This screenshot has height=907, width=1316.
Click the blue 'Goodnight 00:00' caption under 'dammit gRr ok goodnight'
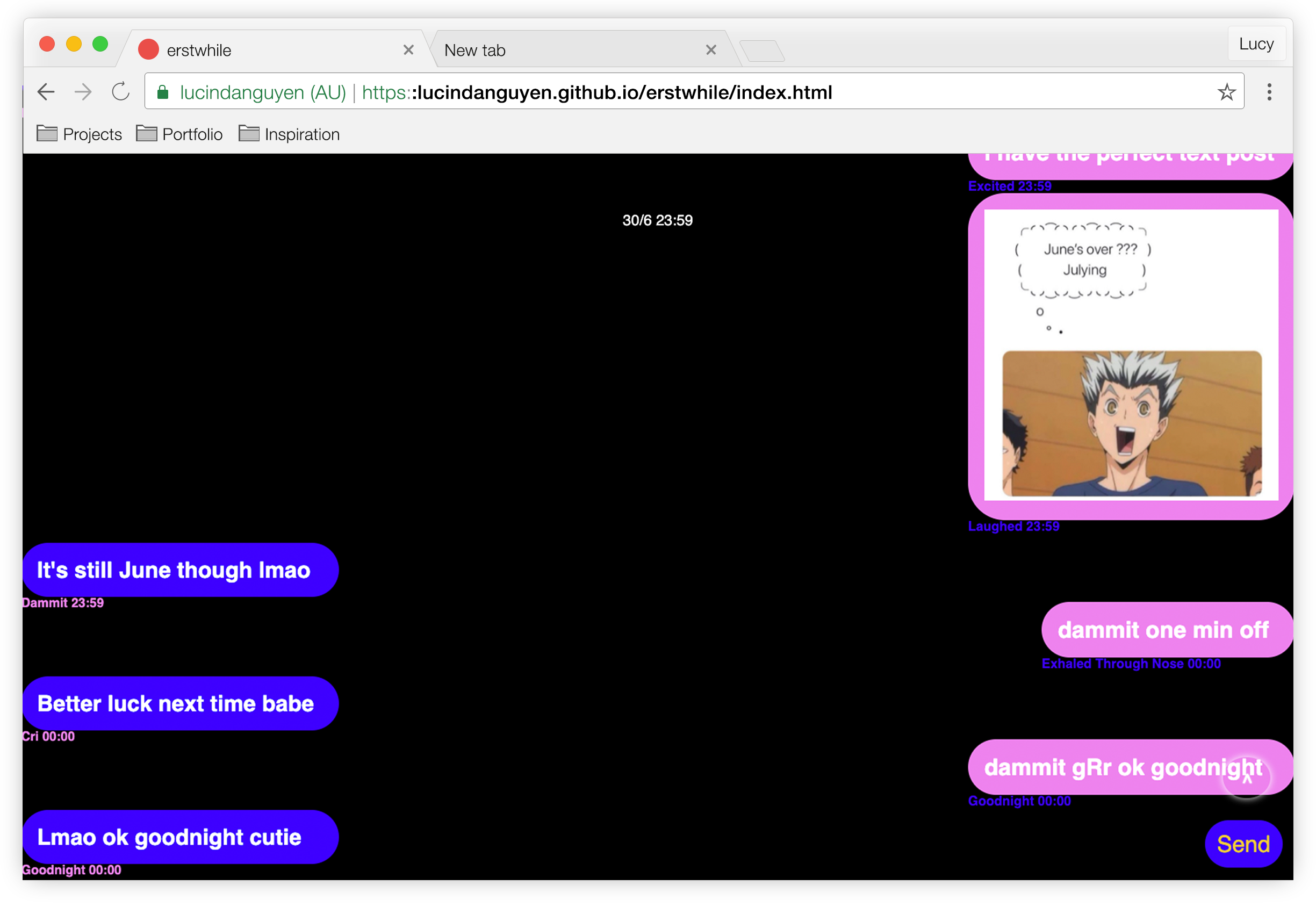(1019, 801)
